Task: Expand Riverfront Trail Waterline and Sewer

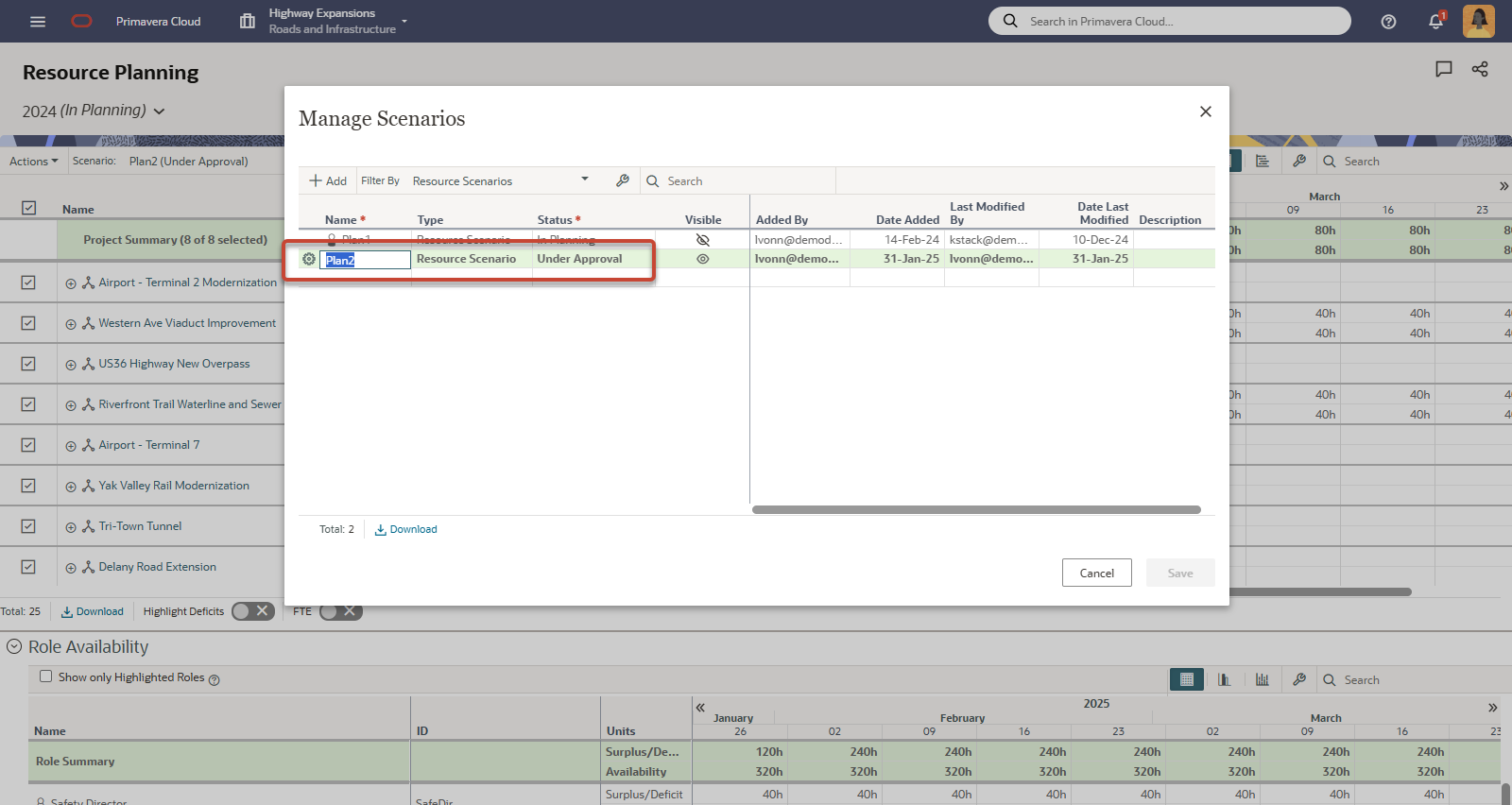Action: pos(71,405)
